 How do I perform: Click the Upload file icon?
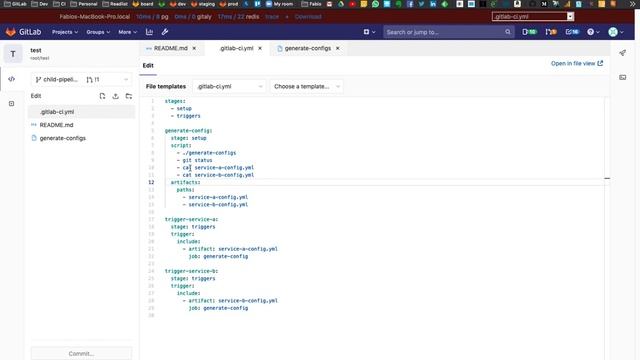click(116, 96)
